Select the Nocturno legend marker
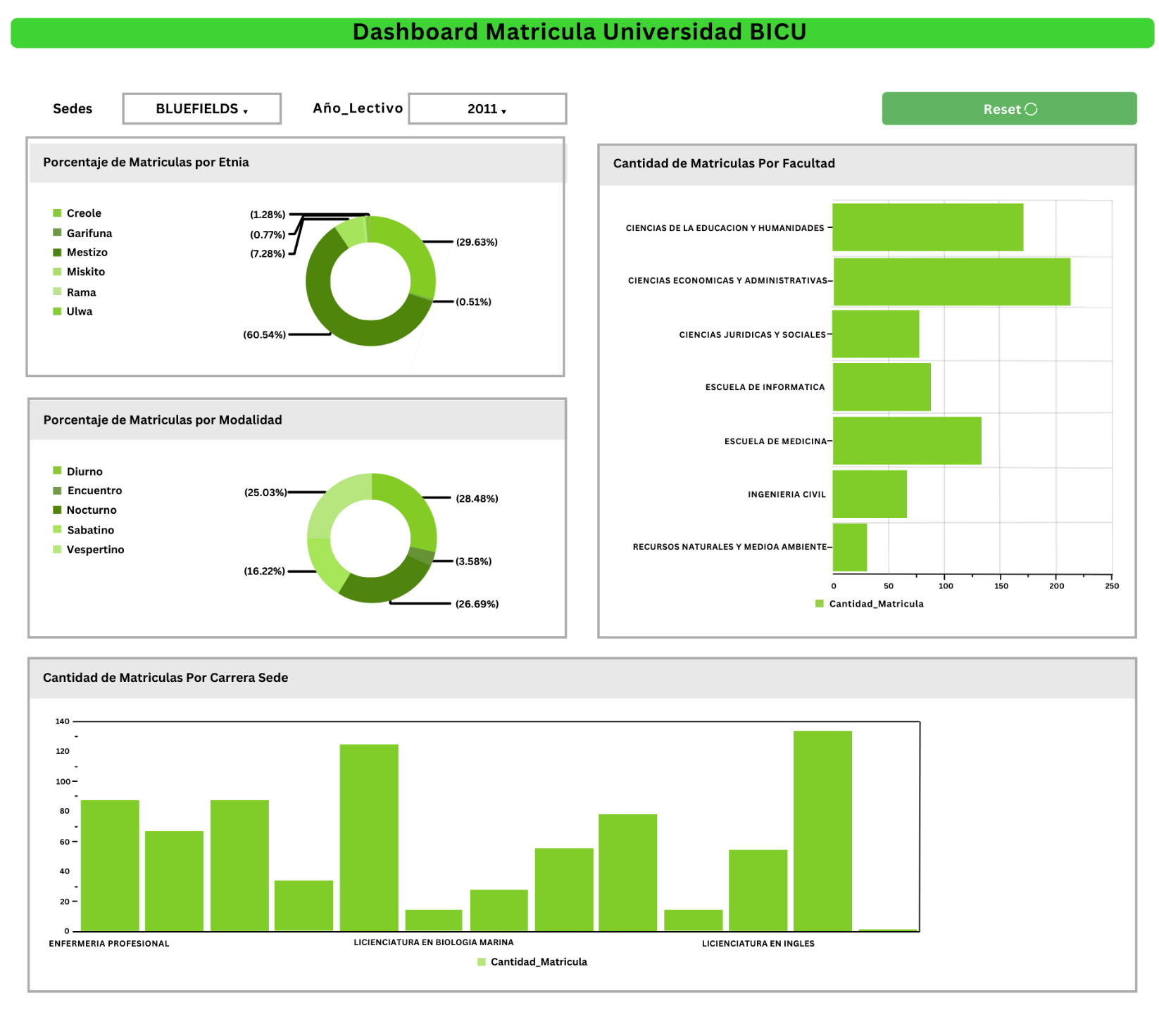The width and height of the screenshot is (1159, 1036). pos(57,510)
